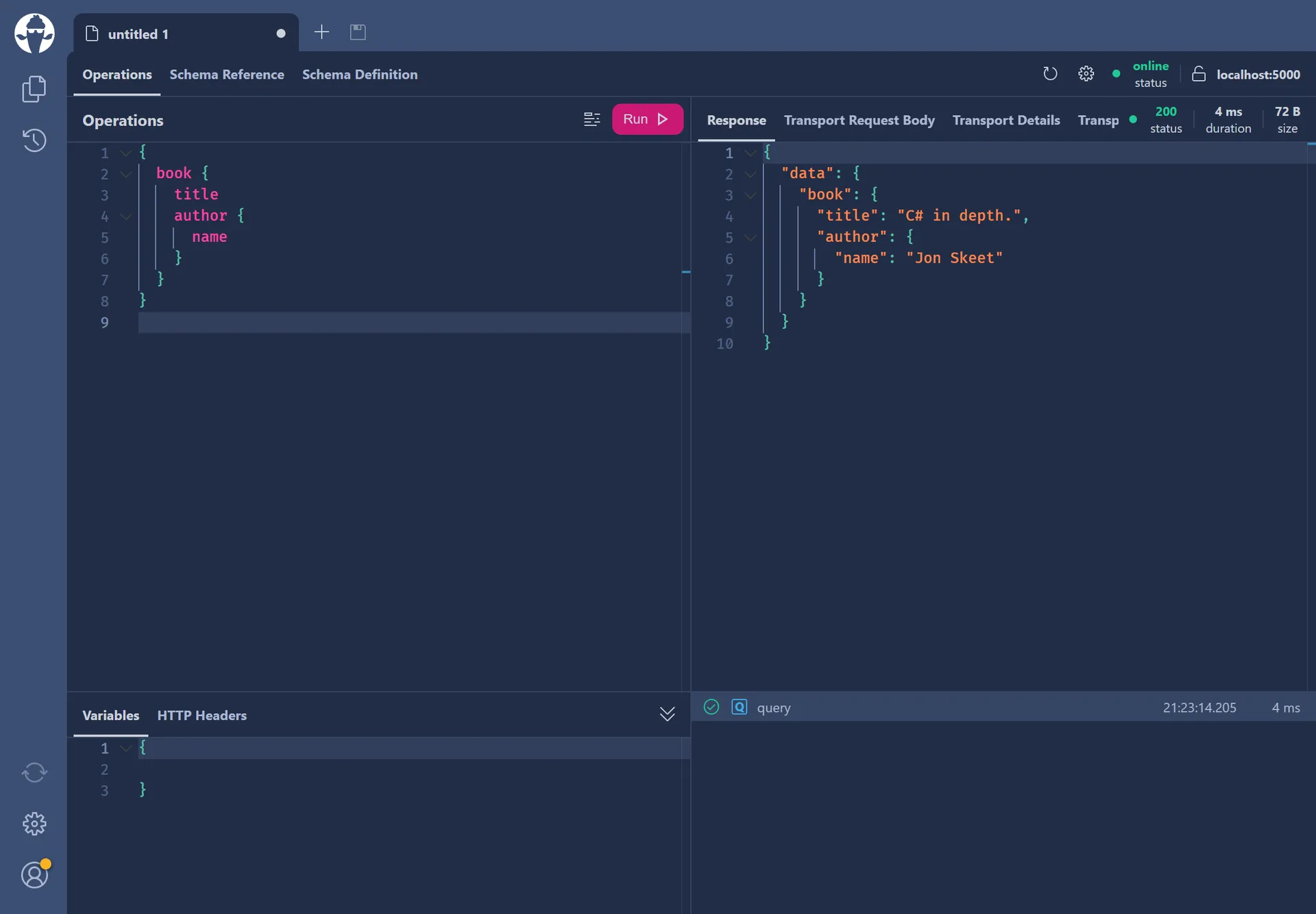Open the connection settings gear near online status
Image resolution: width=1316 pixels, height=914 pixels.
point(1086,73)
